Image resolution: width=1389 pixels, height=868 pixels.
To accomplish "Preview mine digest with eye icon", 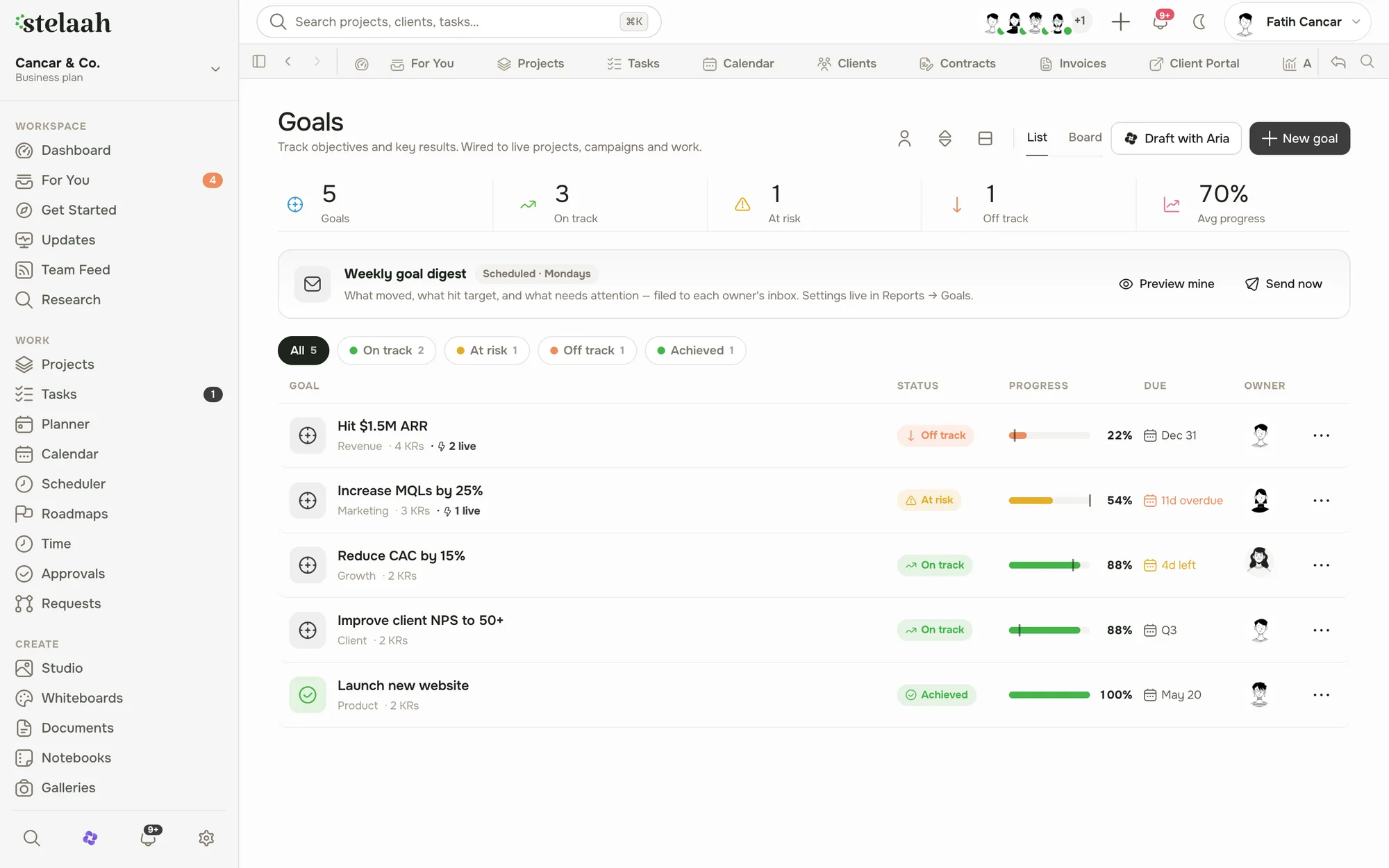I will click(x=1167, y=284).
